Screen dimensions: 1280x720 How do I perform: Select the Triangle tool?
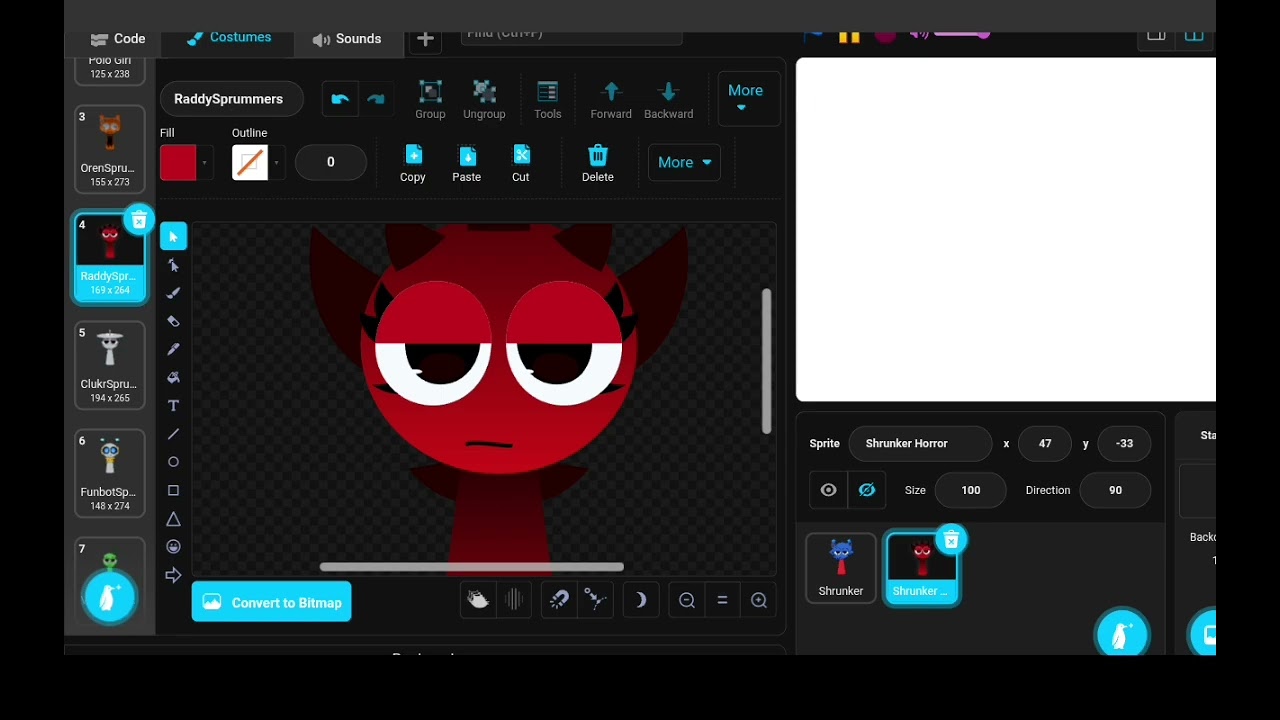click(x=173, y=519)
